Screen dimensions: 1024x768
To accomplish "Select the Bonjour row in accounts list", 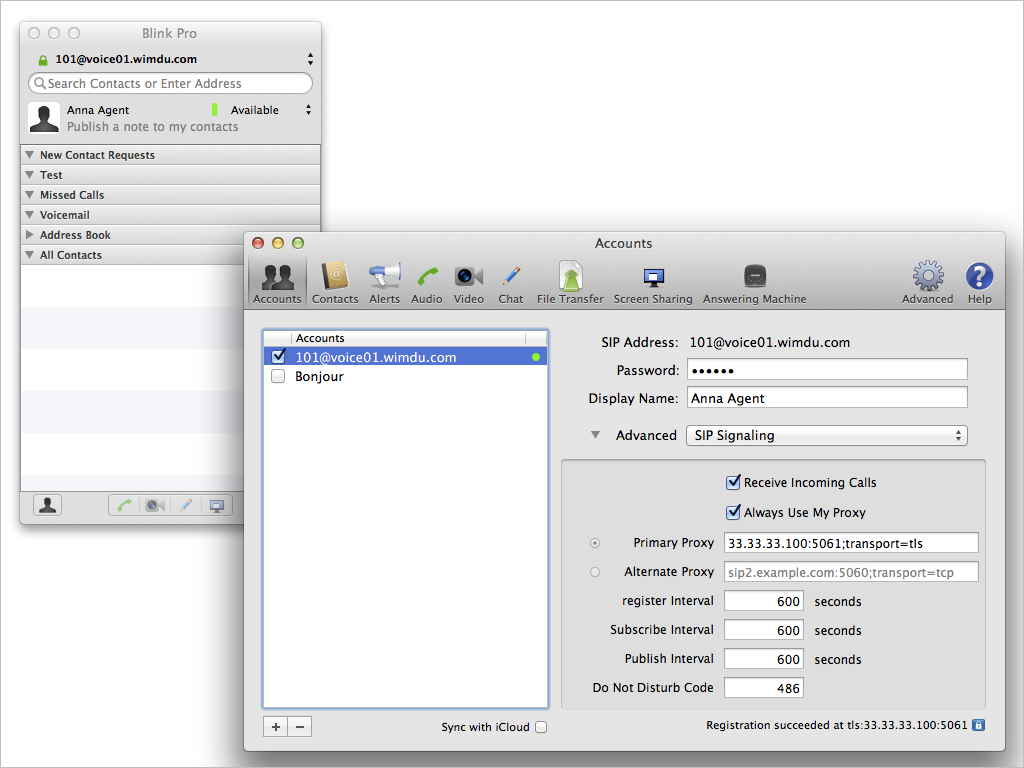I will (406, 376).
